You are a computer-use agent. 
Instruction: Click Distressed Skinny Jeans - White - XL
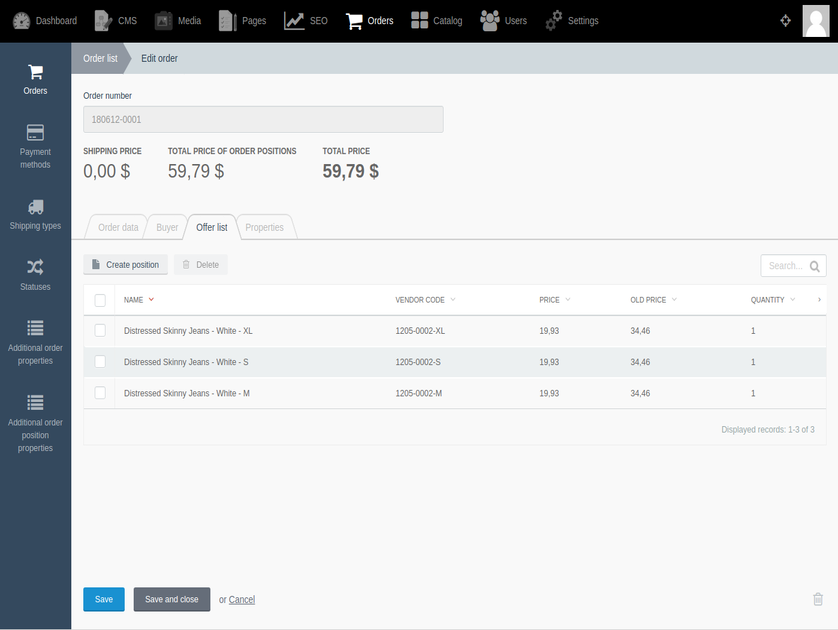[188, 331]
